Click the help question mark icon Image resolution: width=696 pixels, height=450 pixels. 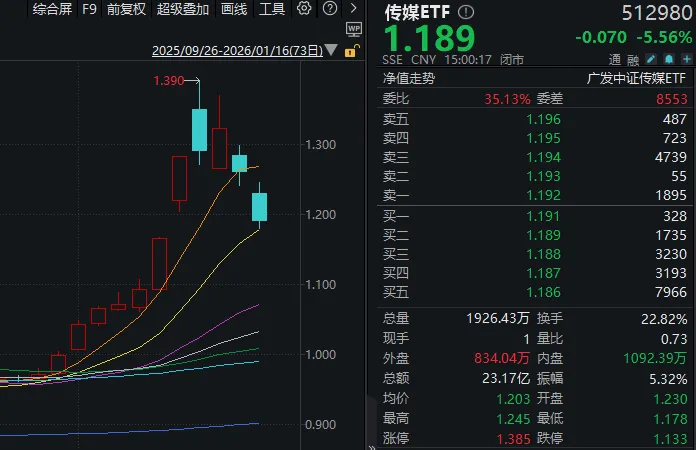point(330,9)
